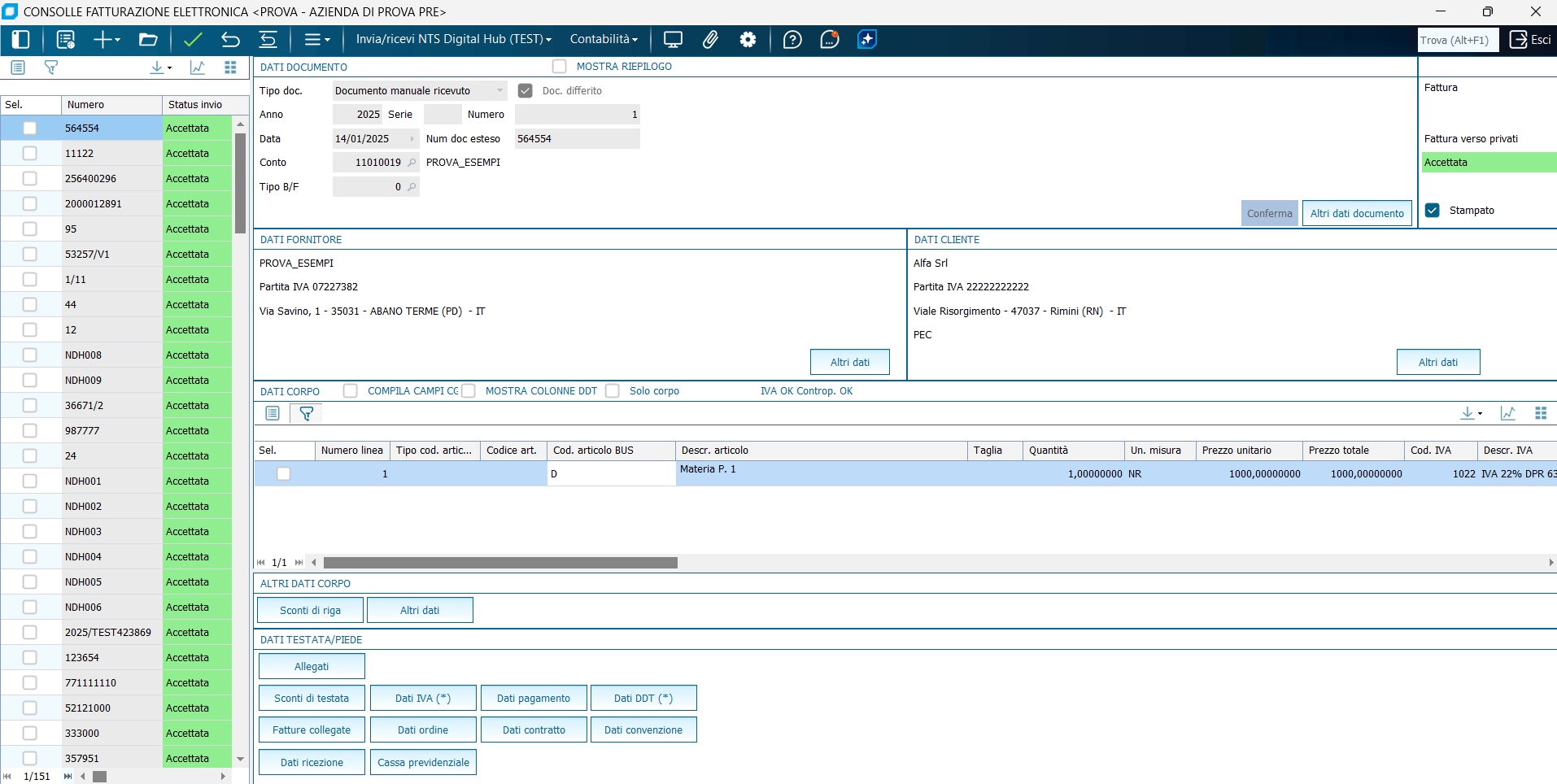Open Invia/ricevi NTS Digital Hub menu
Image resolution: width=1557 pixels, height=784 pixels.
(453, 39)
